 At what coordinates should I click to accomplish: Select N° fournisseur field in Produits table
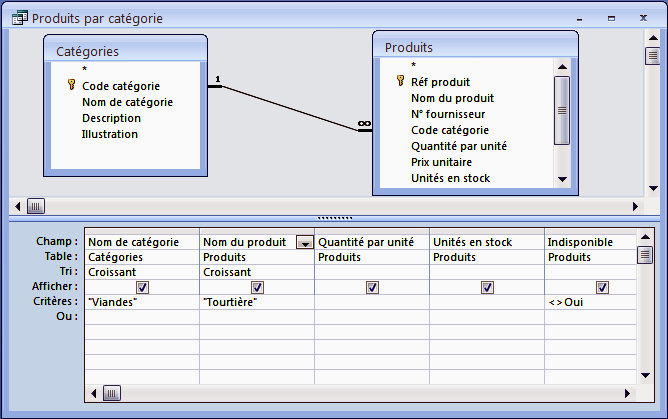tap(448, 114)
